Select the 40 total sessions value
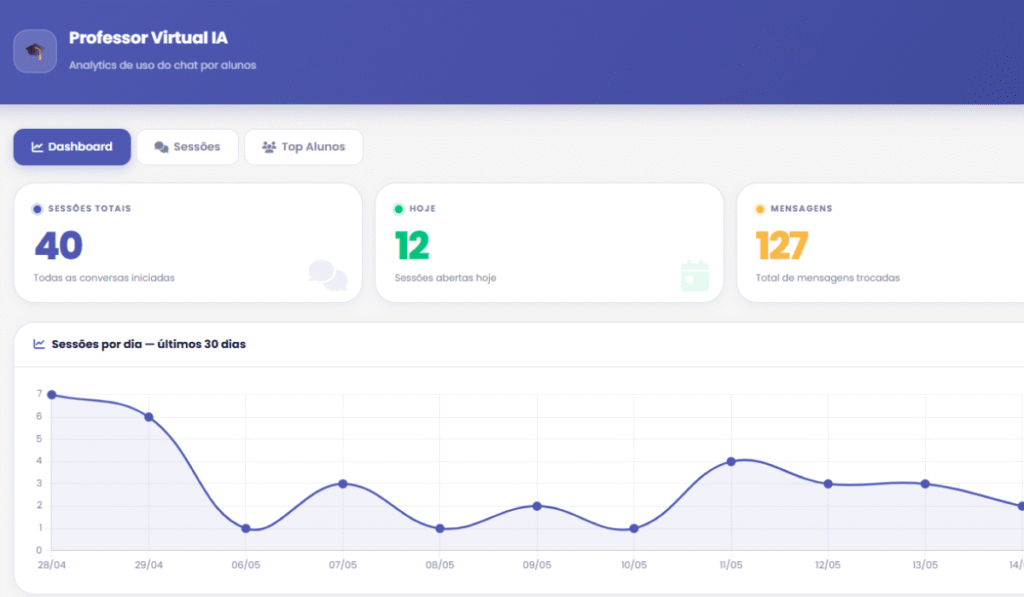The width and height of the screenshot is (1024, 597). click(59, 246)
